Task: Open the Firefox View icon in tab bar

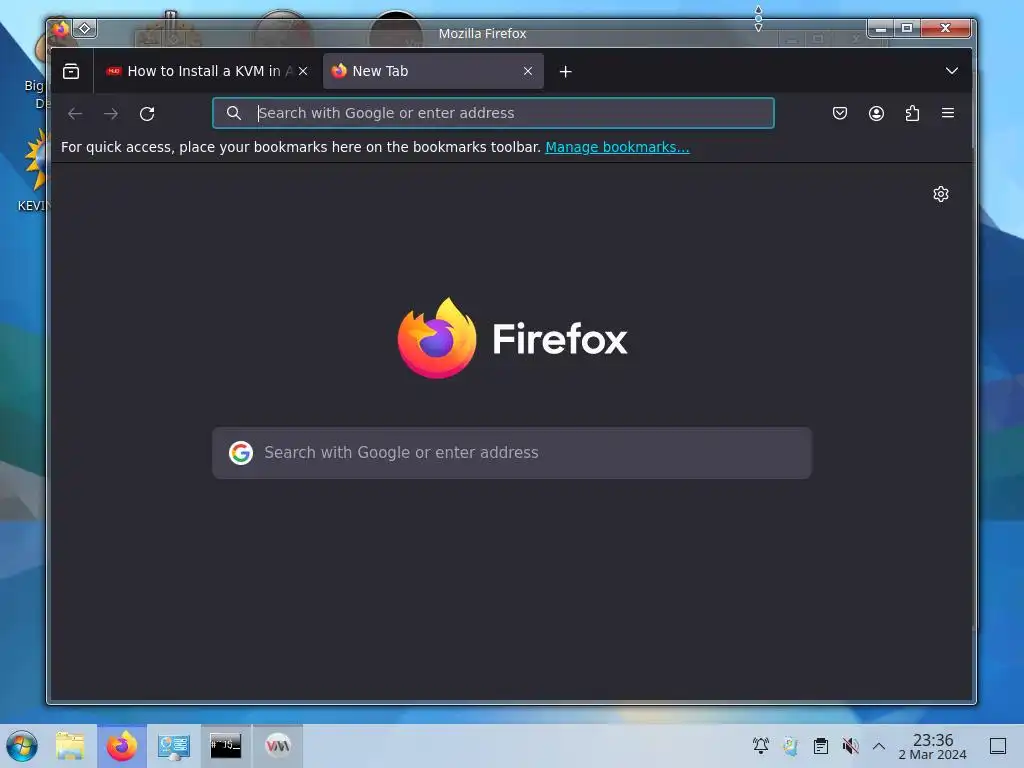Action: [x=71, y=71]
